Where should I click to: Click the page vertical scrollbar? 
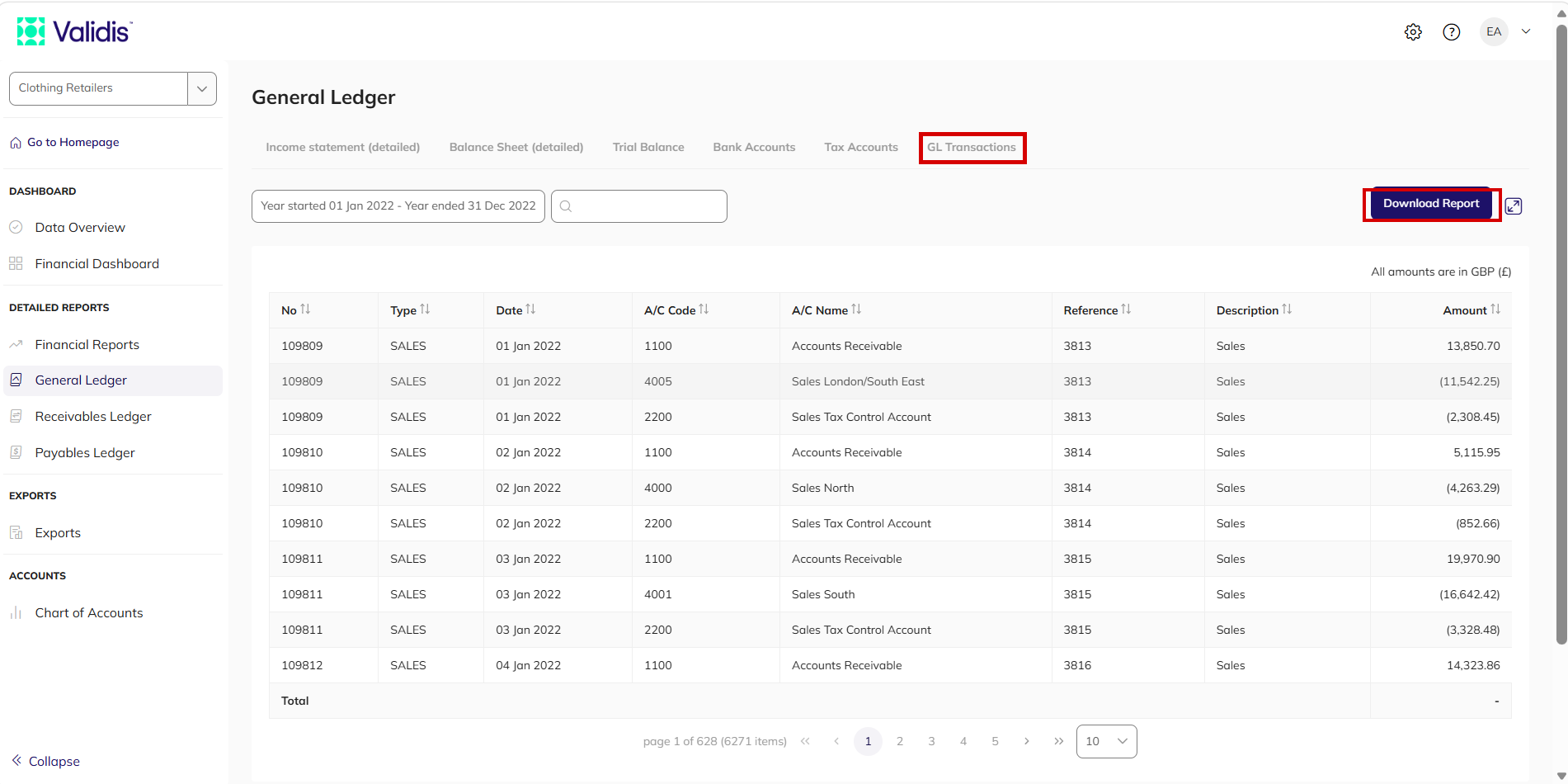[1561, 334]
